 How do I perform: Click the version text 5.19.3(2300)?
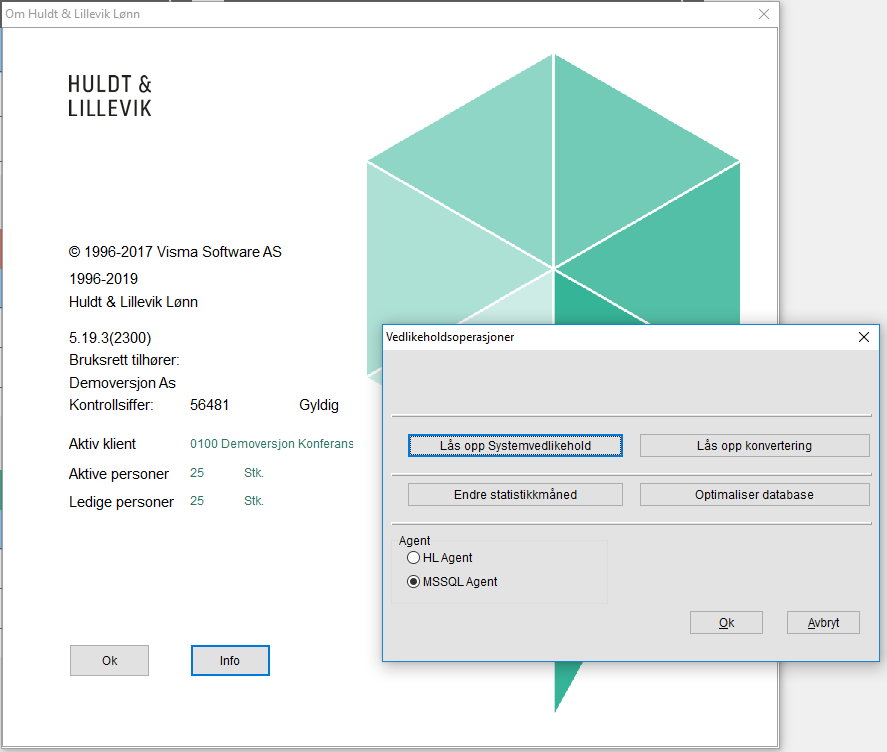click(x=110, y=338)
